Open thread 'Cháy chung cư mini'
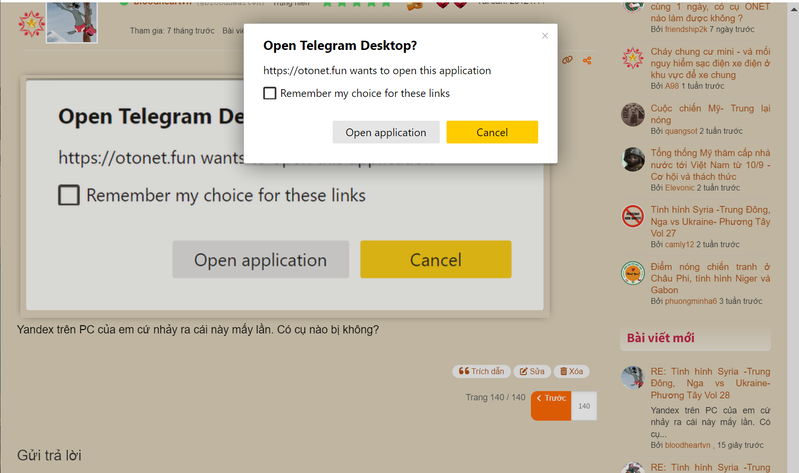 (710, 63)
